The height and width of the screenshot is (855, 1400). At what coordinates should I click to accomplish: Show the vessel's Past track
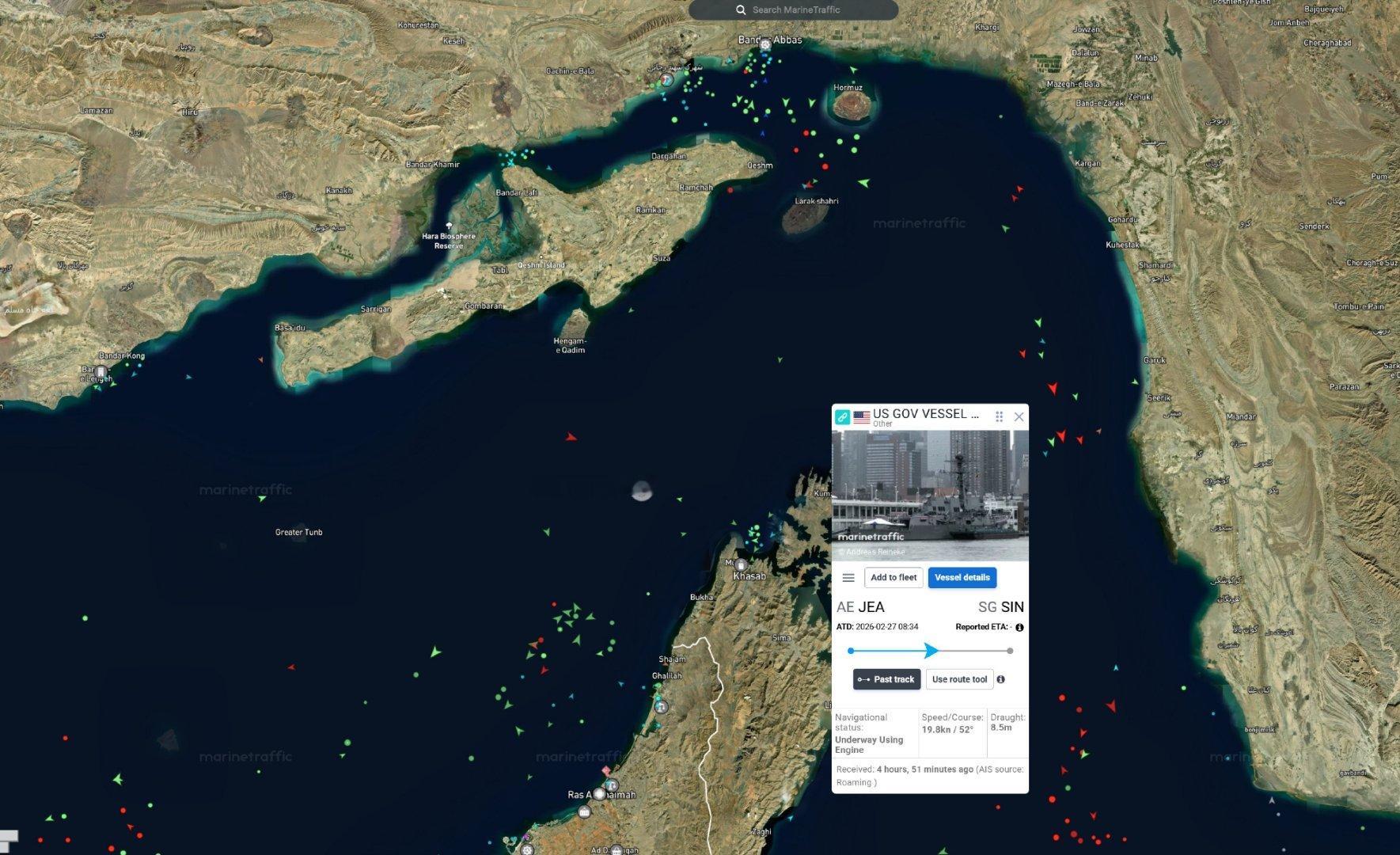pos(886,679)
